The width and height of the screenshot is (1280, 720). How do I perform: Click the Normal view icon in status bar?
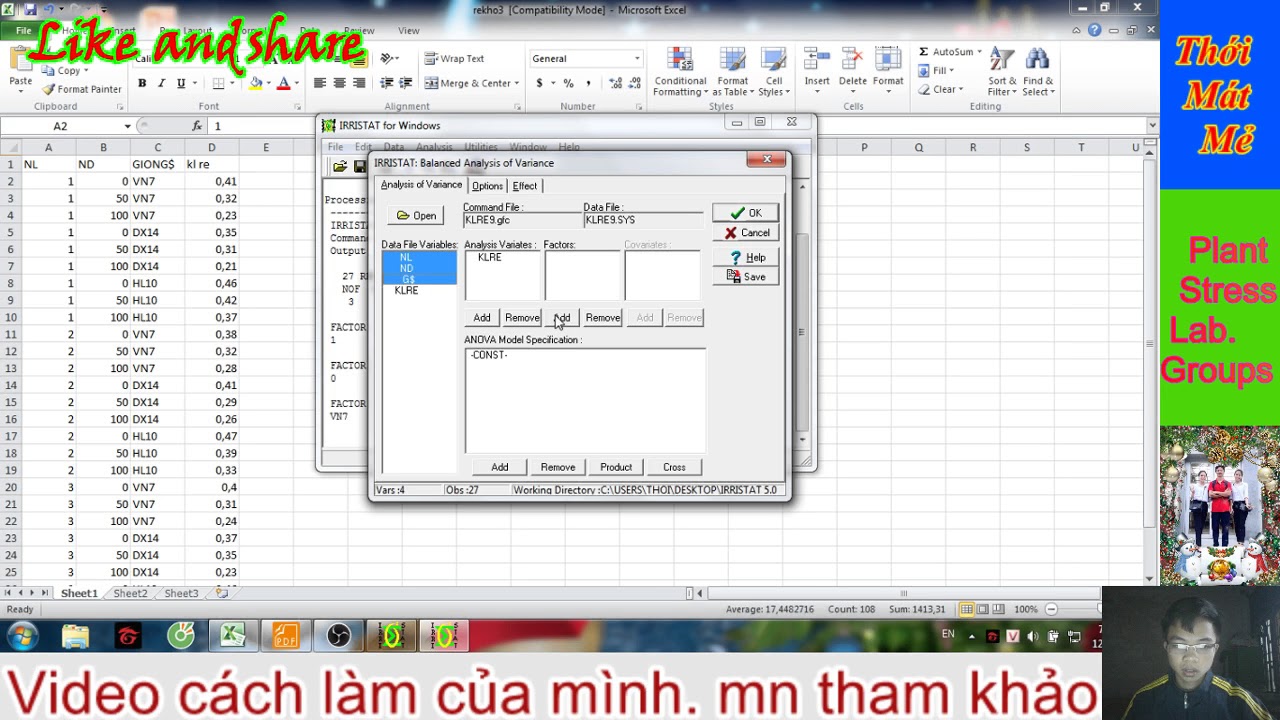point(966,609)
